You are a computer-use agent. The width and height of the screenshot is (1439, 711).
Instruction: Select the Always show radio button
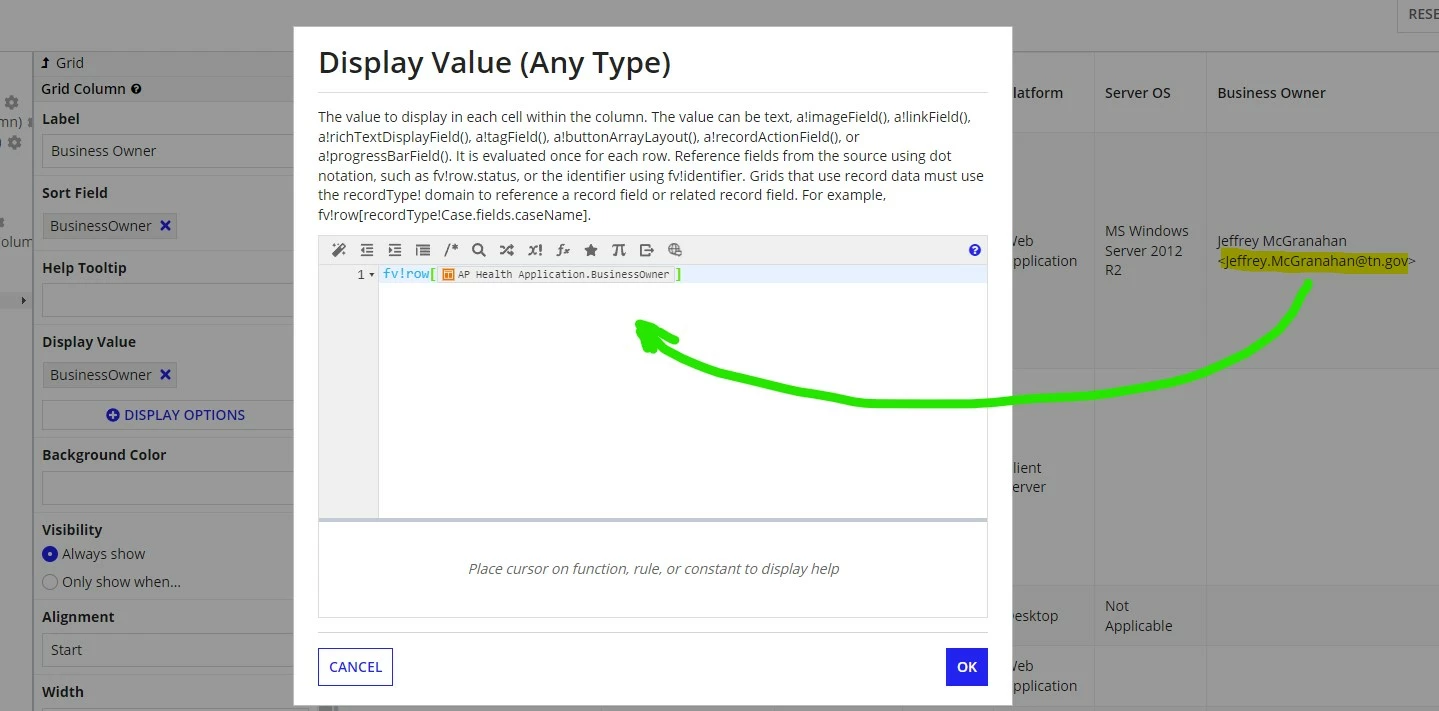pyautogui.click(x=50, y=554)
